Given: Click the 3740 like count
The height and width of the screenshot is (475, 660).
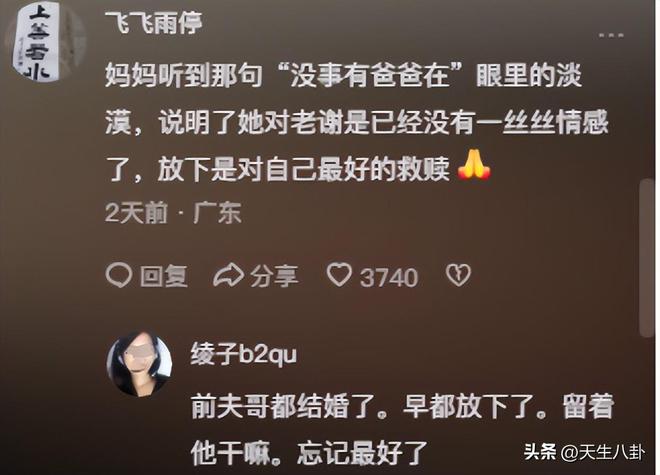Looking at the screenshot, I should [x=389, y=277].
